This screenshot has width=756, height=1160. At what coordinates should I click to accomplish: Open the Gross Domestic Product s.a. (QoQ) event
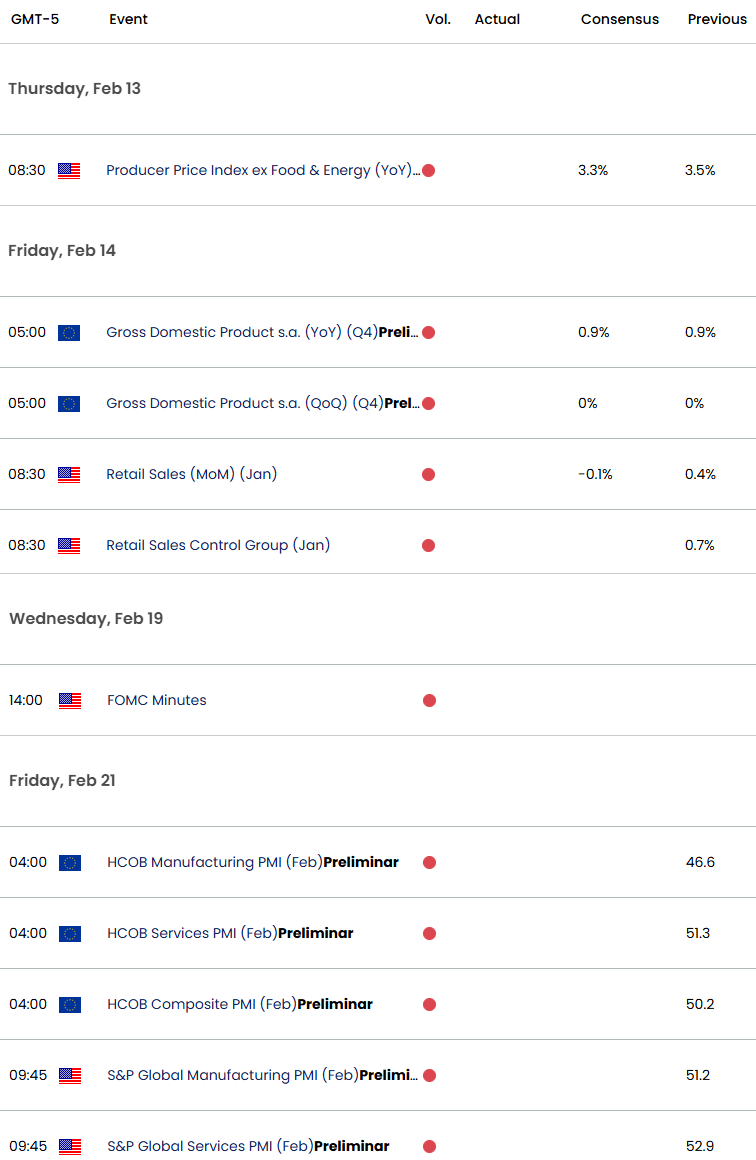262,404
